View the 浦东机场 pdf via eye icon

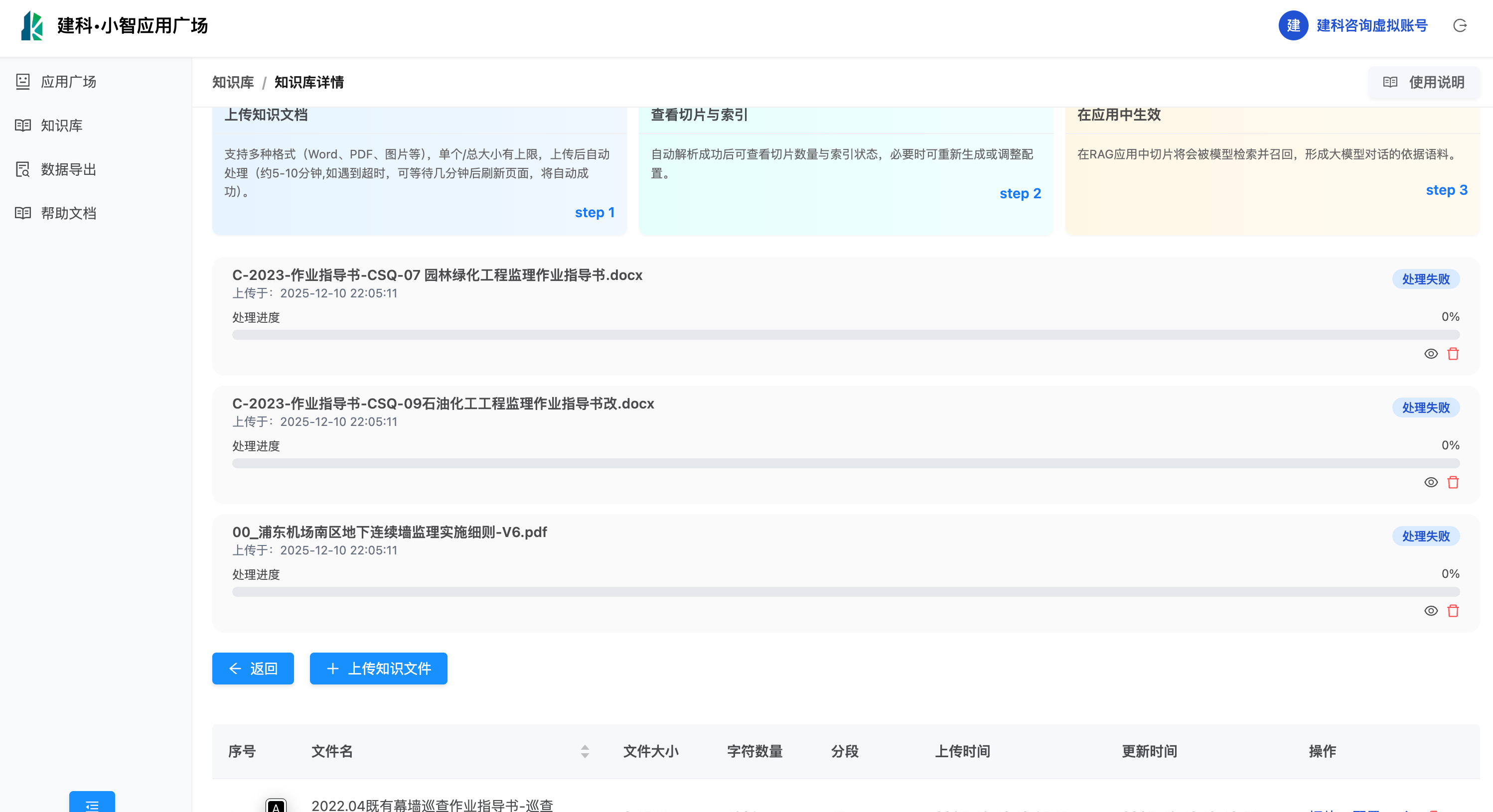point(1430,610)
